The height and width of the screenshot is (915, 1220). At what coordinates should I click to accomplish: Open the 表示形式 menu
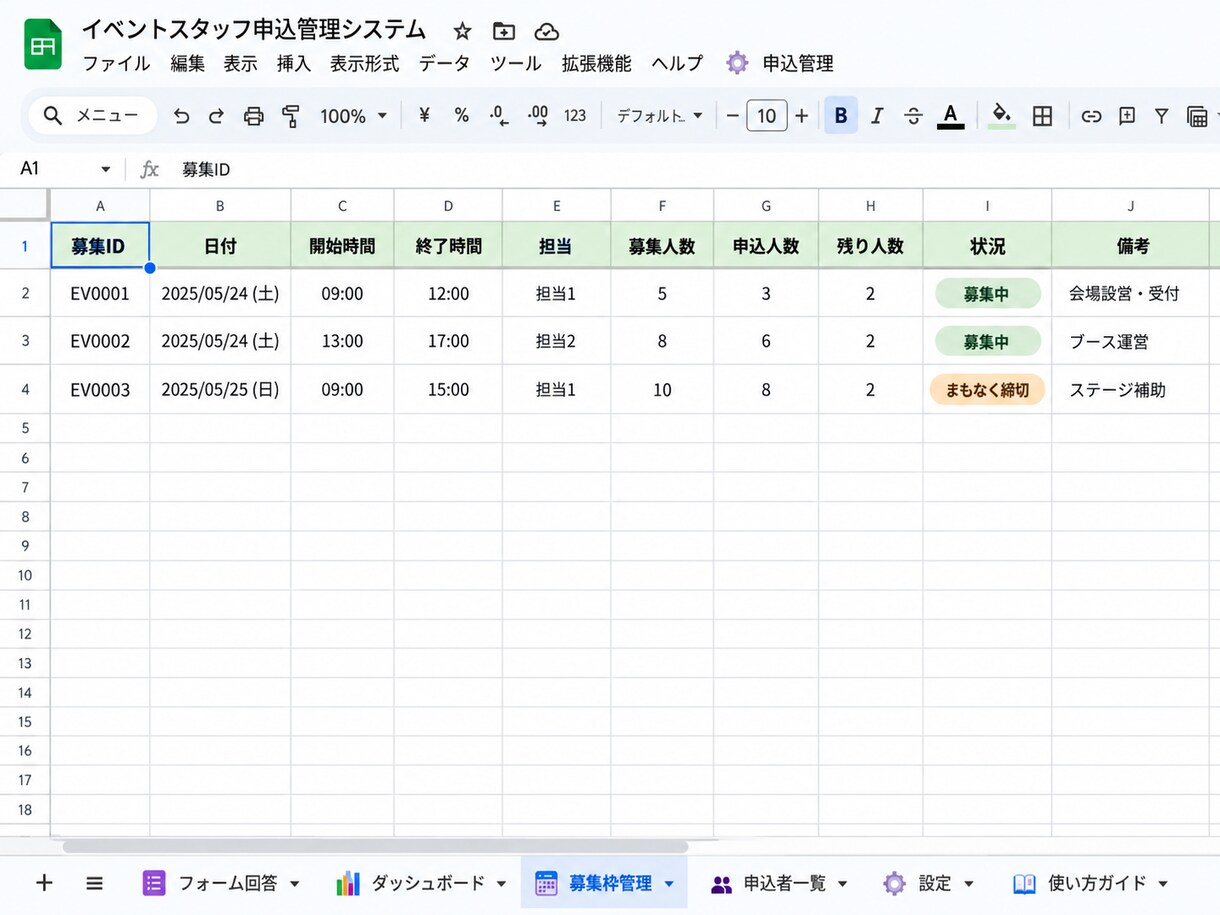pos(365,63)
